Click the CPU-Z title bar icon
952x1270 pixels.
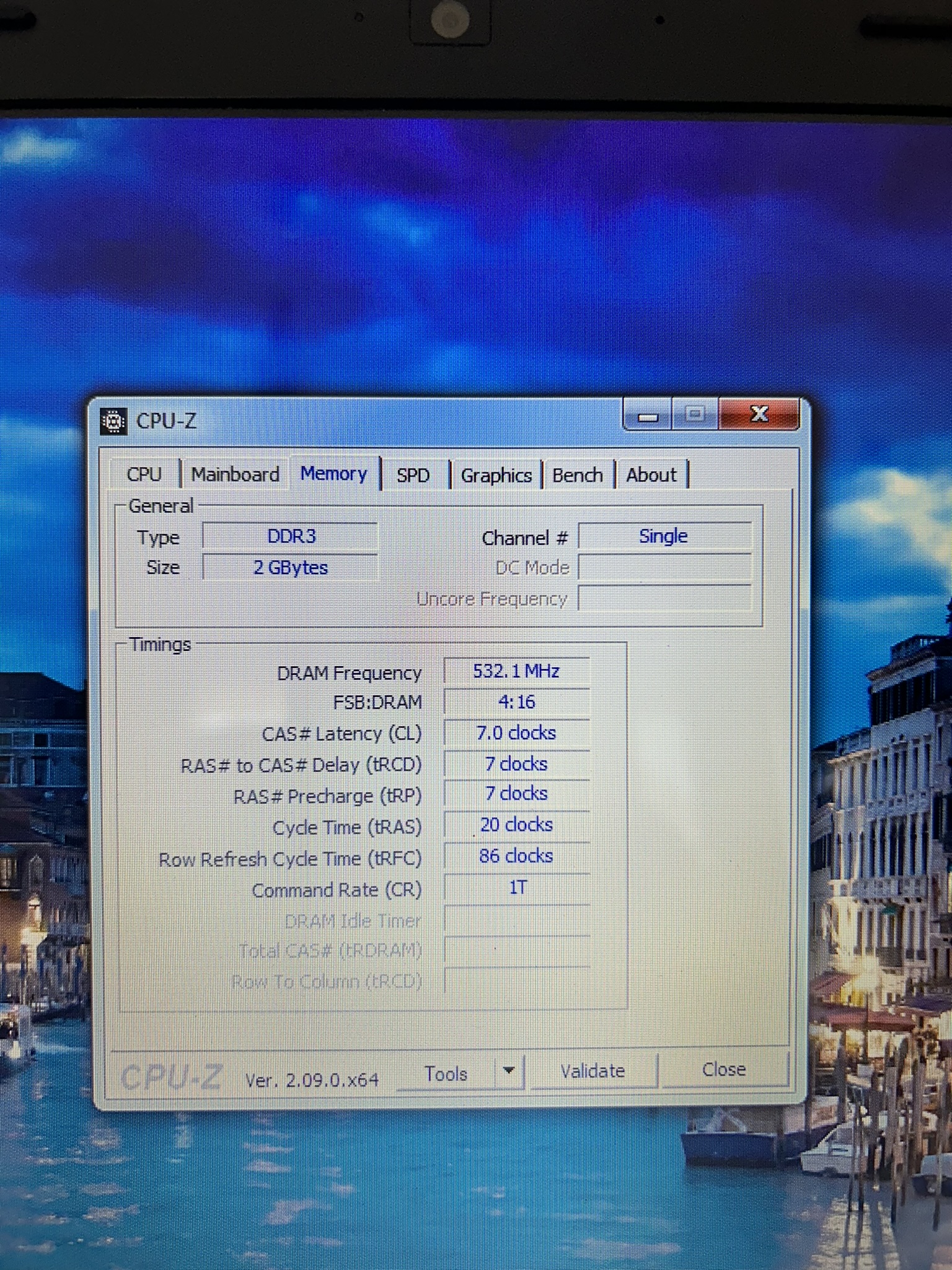coord(113,422)
